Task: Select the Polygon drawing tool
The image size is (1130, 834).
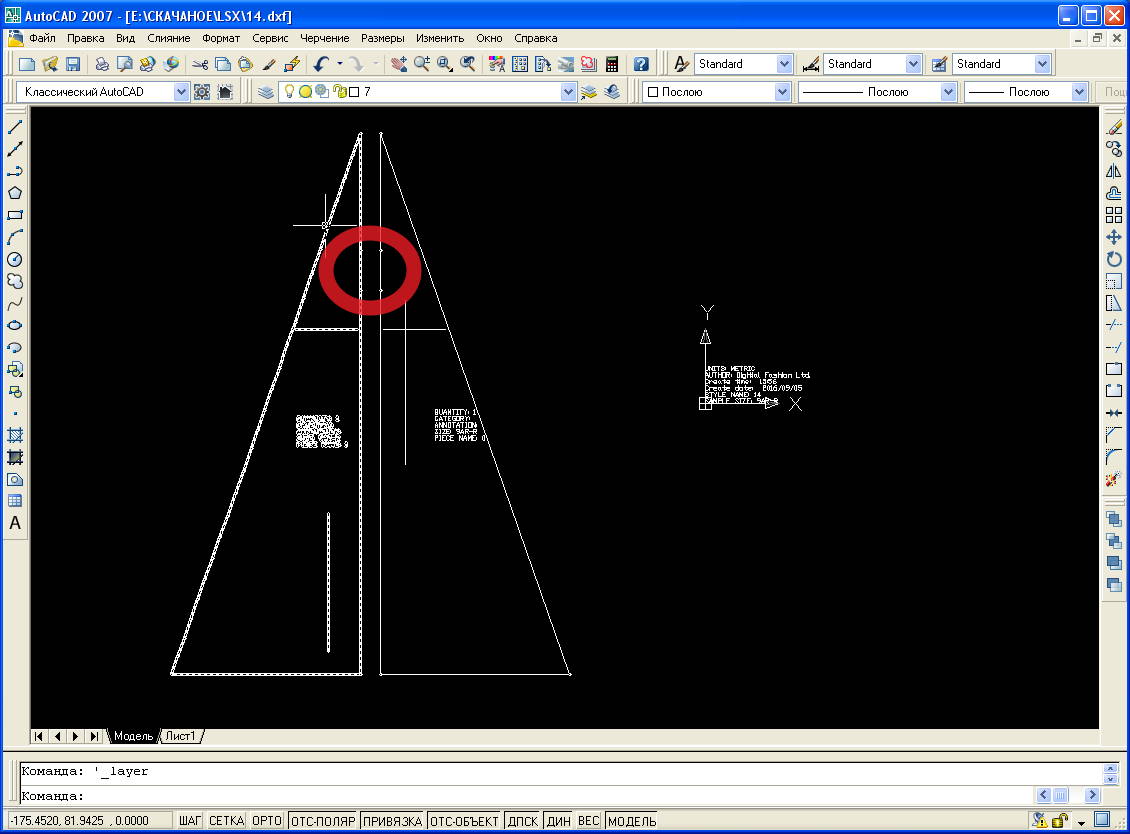Action: coord(15,193)
